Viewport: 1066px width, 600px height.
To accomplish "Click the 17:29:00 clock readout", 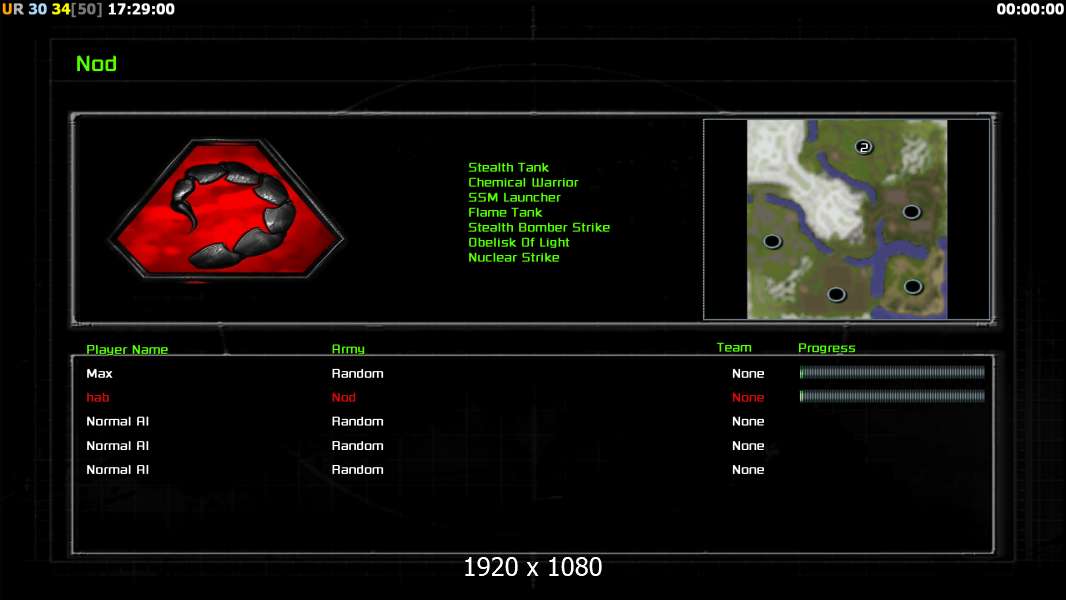I will click(x=141, y=9).
